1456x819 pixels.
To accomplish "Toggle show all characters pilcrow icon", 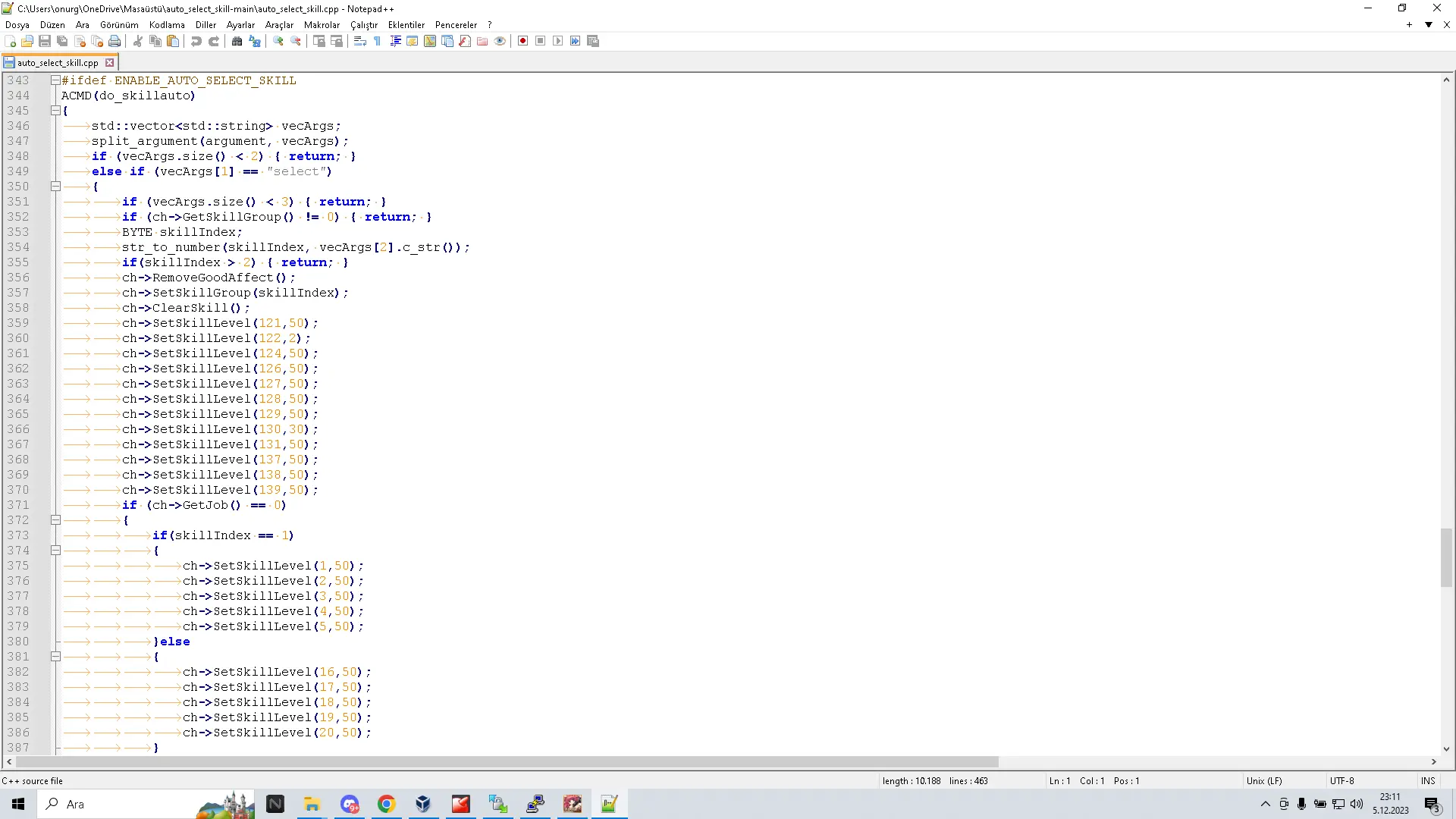I will 378,41.
